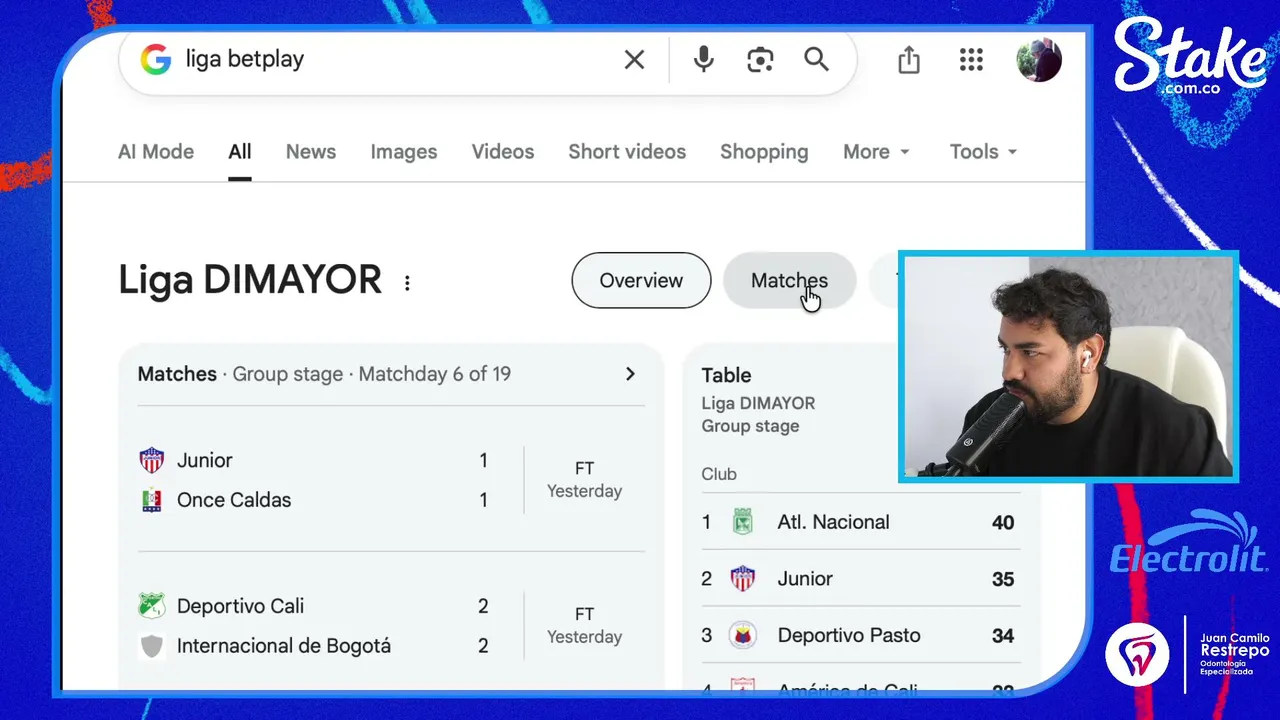Image resolution: width=1280 pixels, height=720 pixels.
Task: Select the Matches chip
Action: (x=789, y=281)
